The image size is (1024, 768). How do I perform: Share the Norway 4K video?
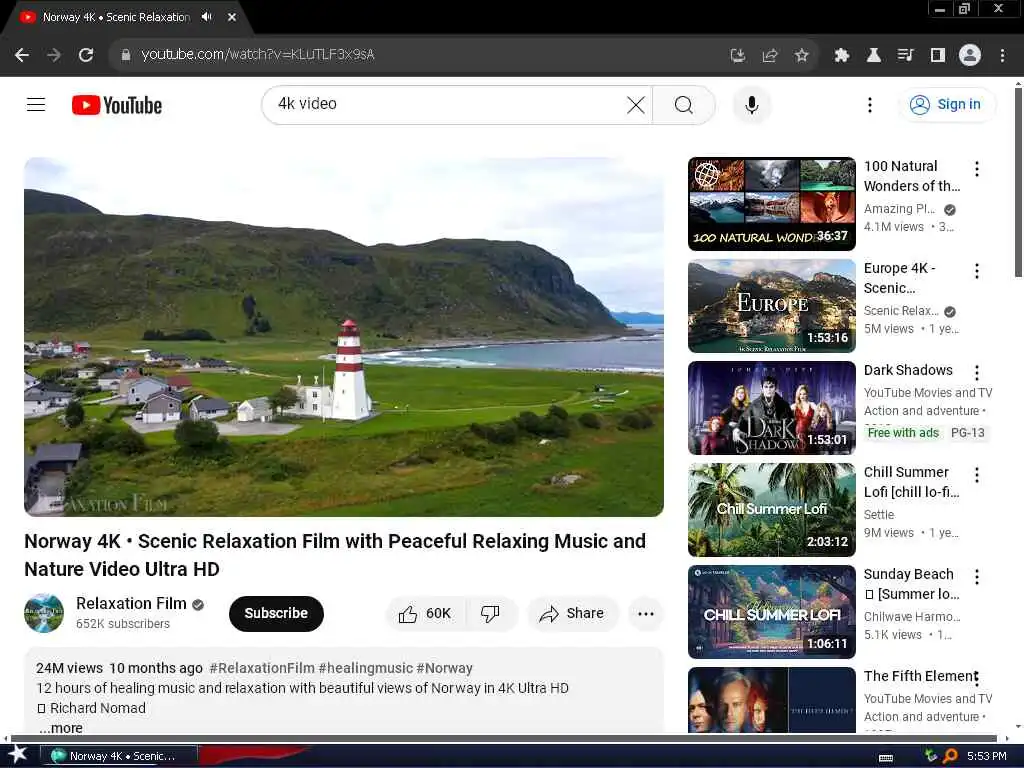[572, 613]
